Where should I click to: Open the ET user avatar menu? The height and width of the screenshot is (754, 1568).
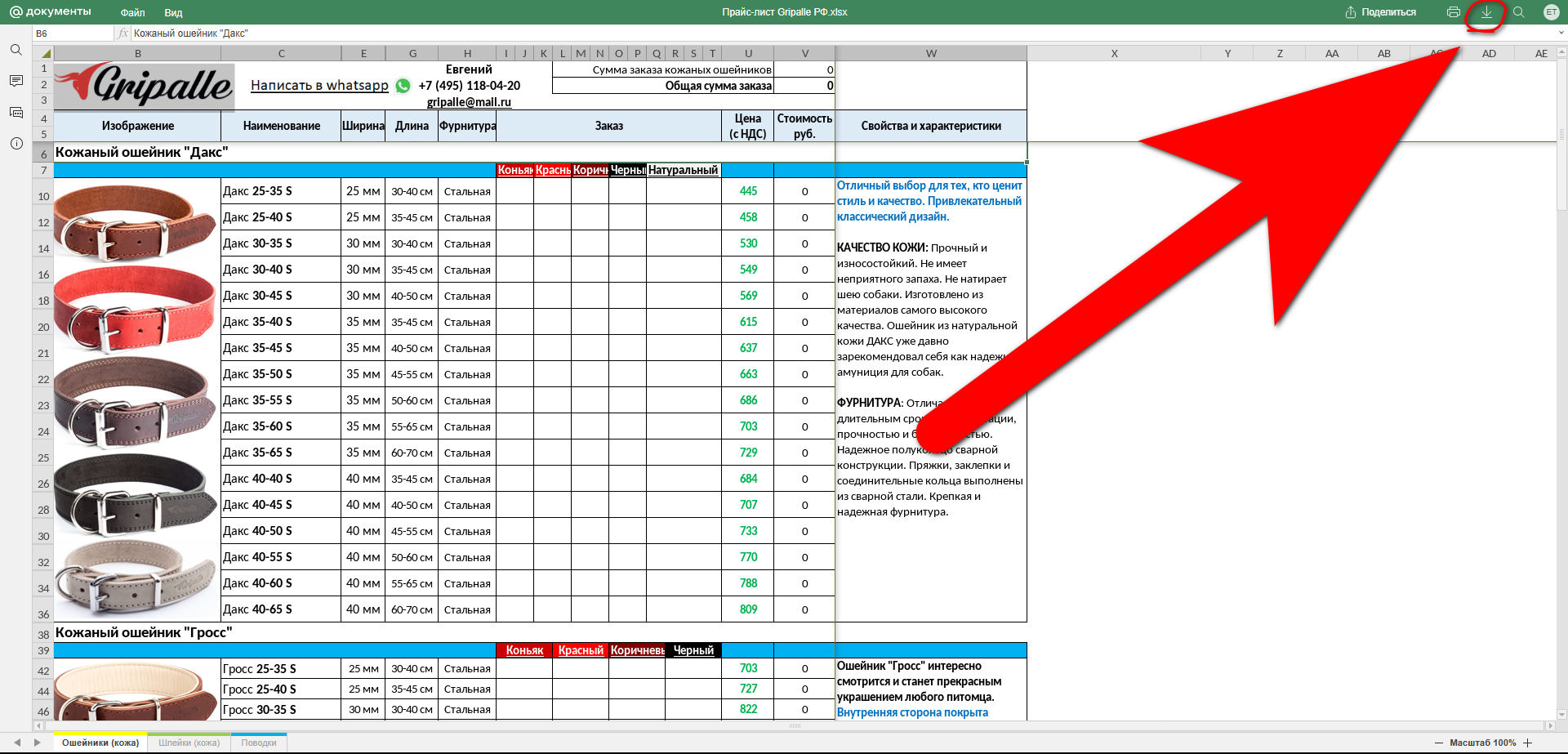click(x=1551, y=12)
